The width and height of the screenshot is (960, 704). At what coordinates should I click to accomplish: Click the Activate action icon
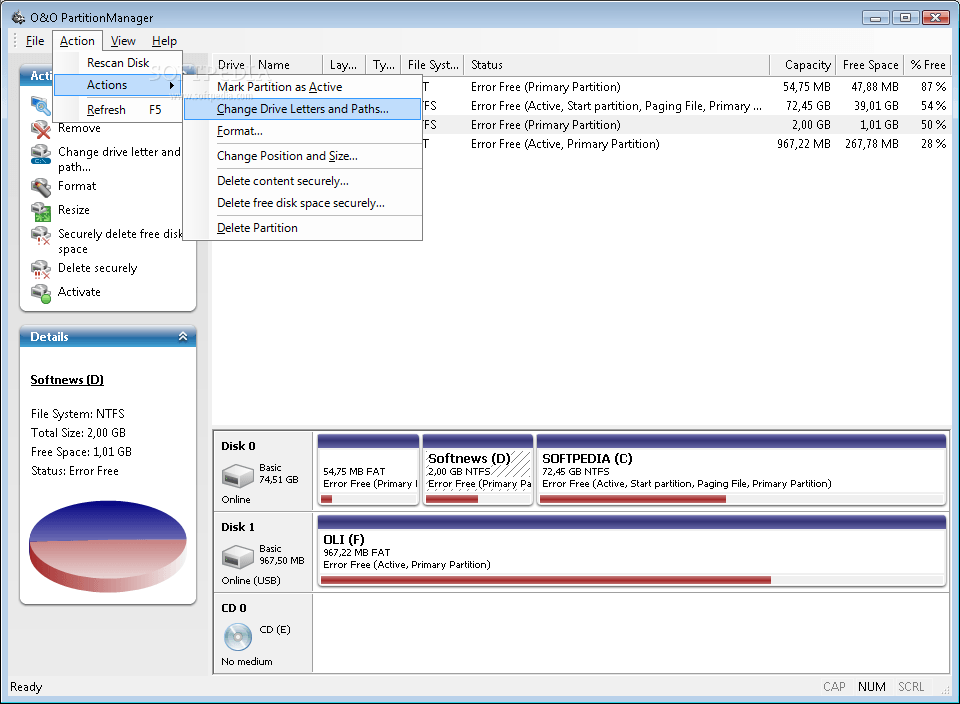41,293
